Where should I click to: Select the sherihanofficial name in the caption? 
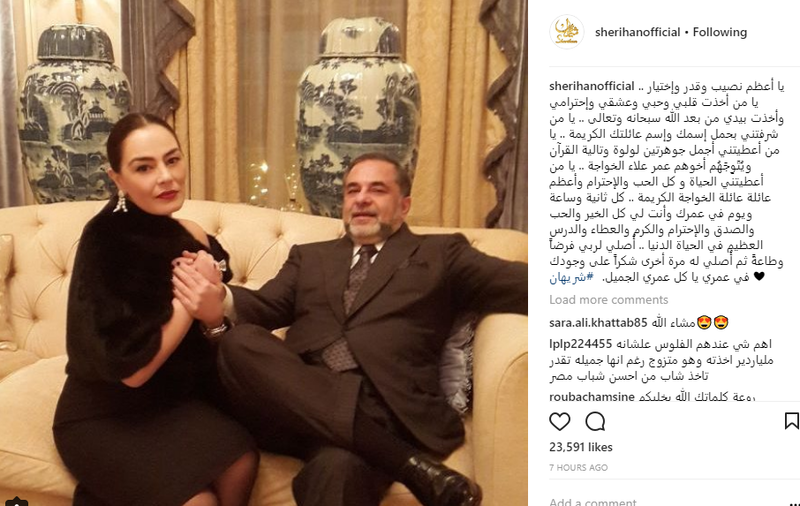coord(591,86)
